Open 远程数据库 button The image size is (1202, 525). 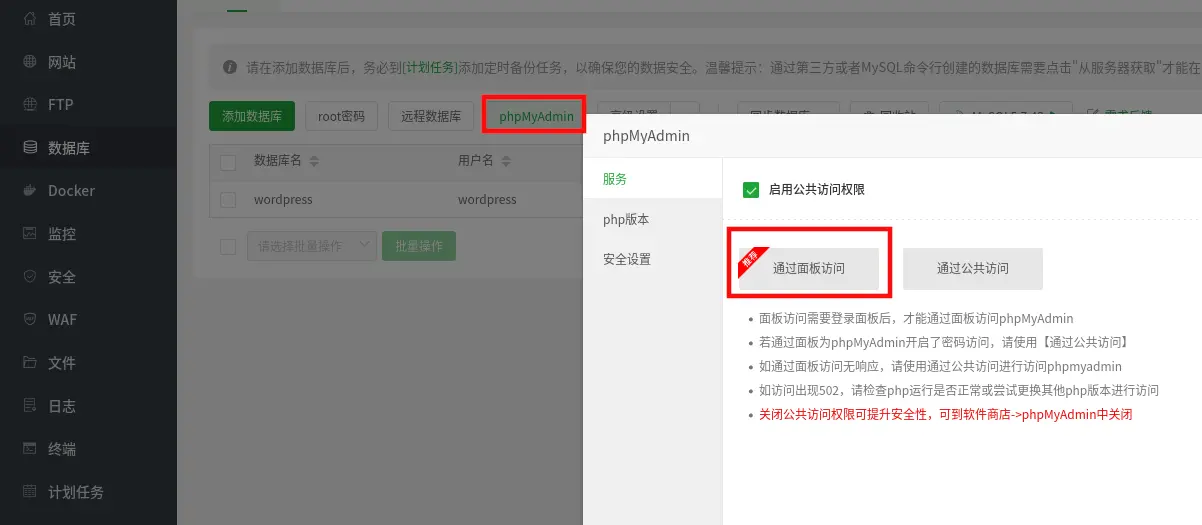click(x=431, y=116)
